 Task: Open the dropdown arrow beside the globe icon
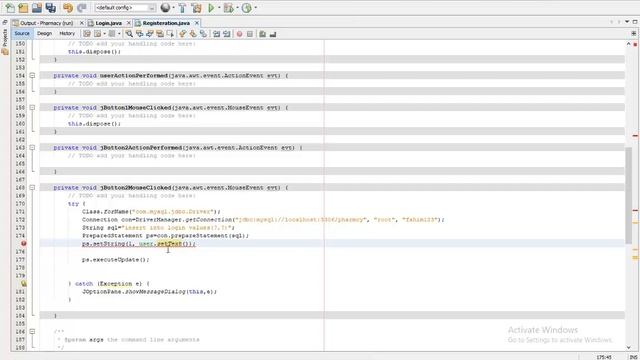pos(173,7)
